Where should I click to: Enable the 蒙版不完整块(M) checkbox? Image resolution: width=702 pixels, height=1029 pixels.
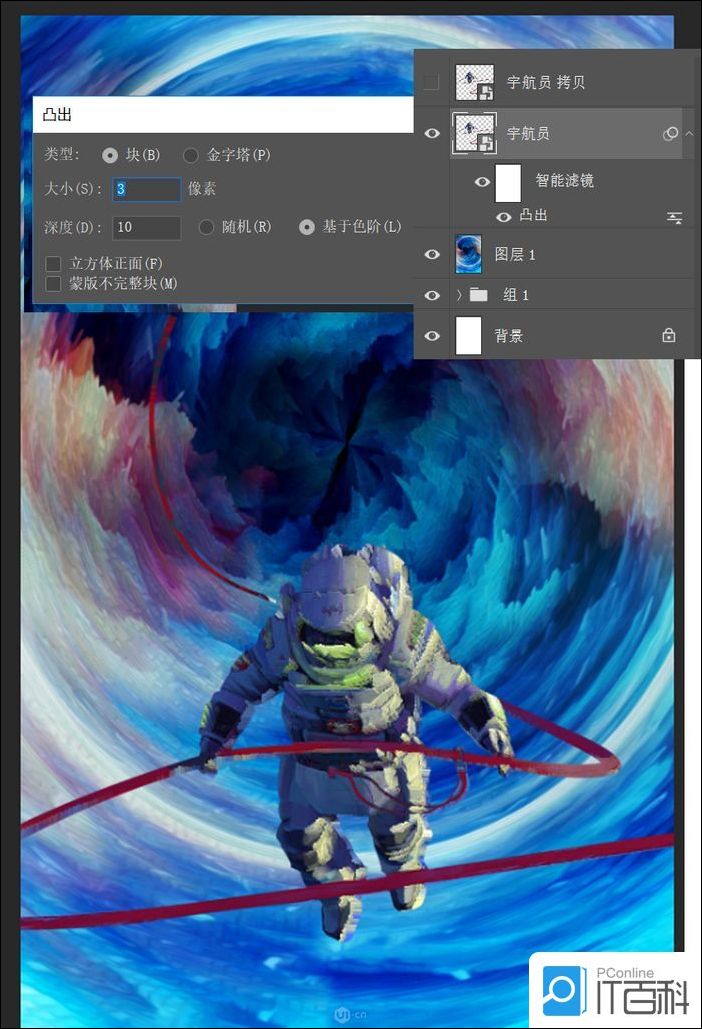53,284
